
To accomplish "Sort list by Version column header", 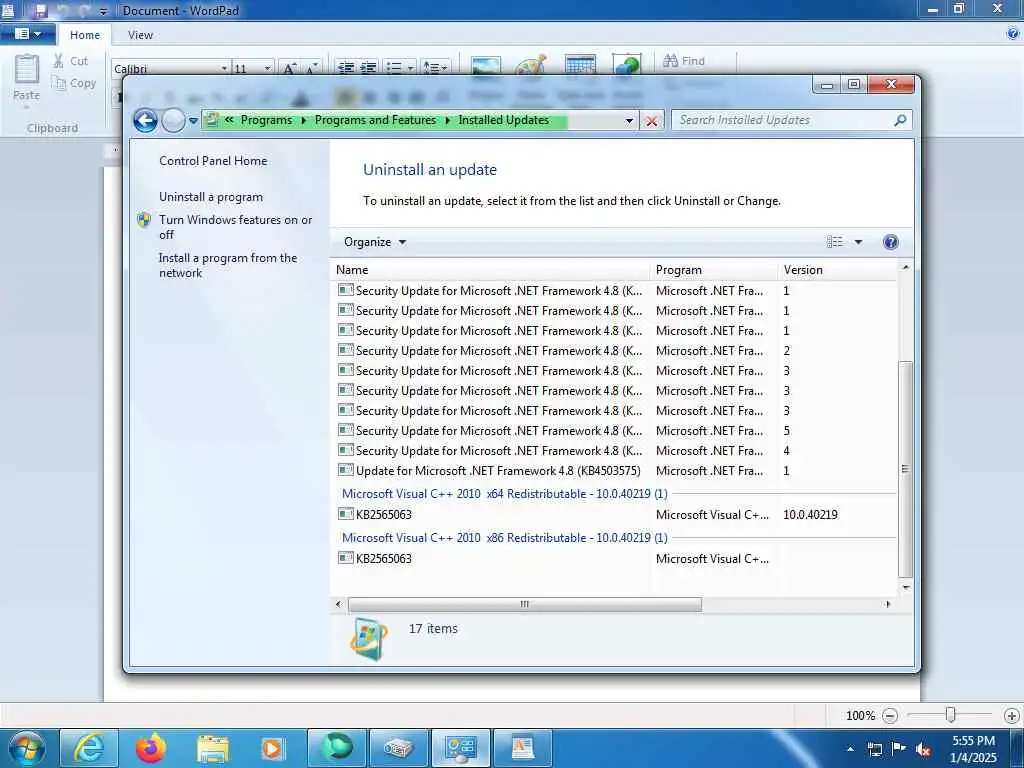I will click(837, 270).
